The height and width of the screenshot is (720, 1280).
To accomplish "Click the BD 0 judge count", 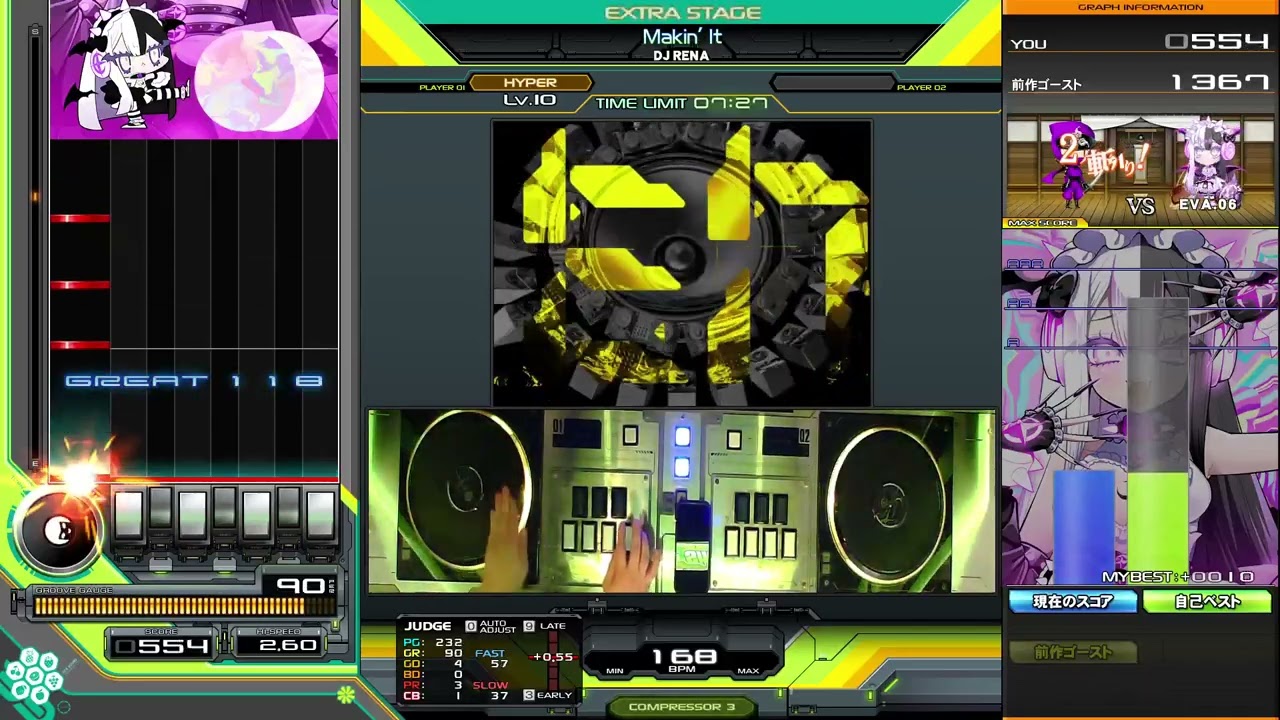I will click(433, 675).
